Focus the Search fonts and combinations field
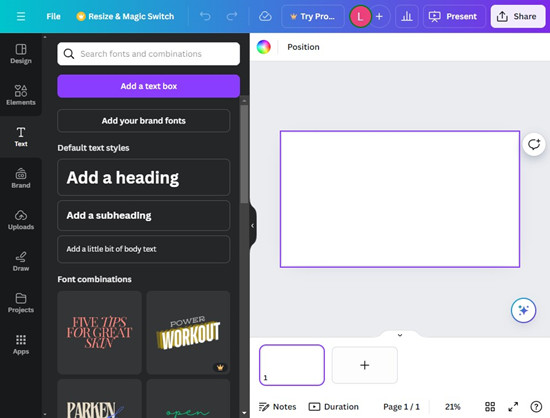 point(149,54)
